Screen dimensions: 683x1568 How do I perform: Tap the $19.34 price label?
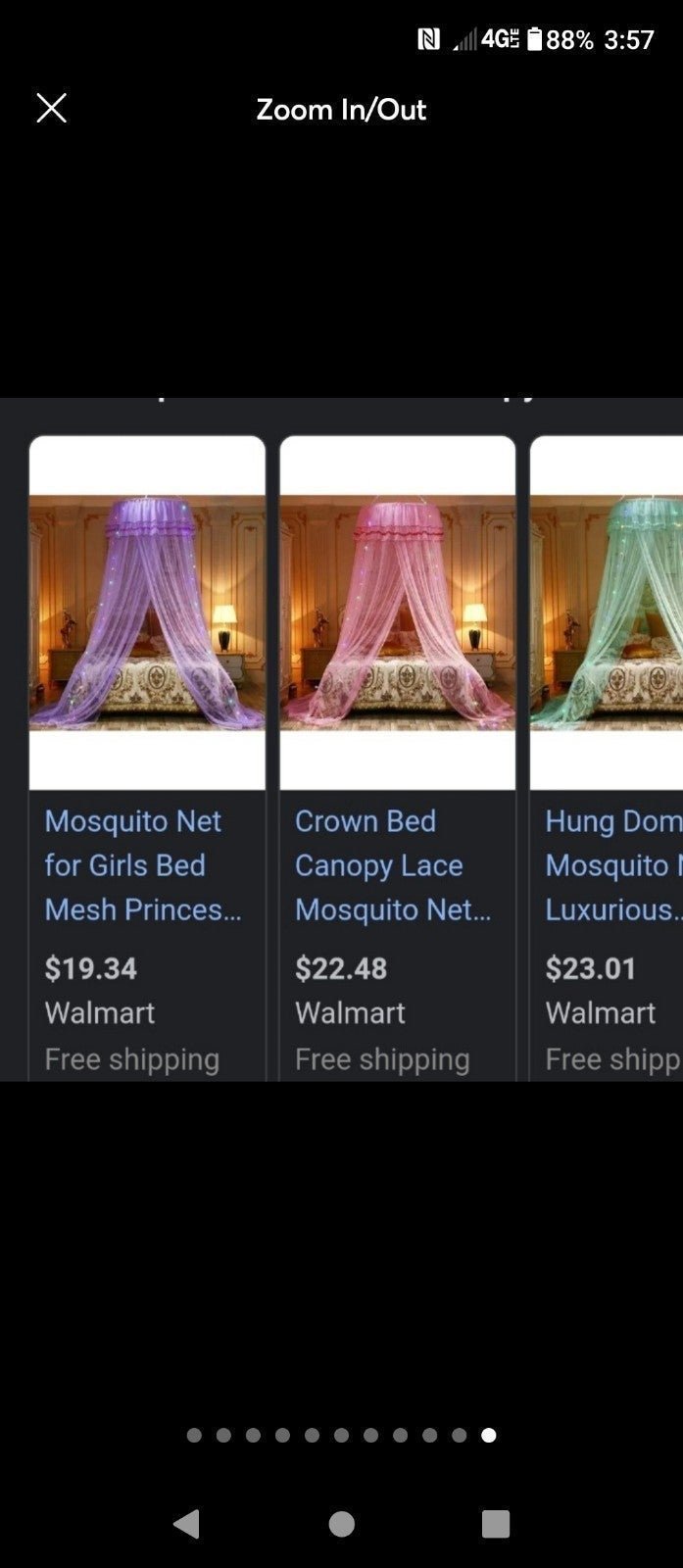click(x=90, y=968)
